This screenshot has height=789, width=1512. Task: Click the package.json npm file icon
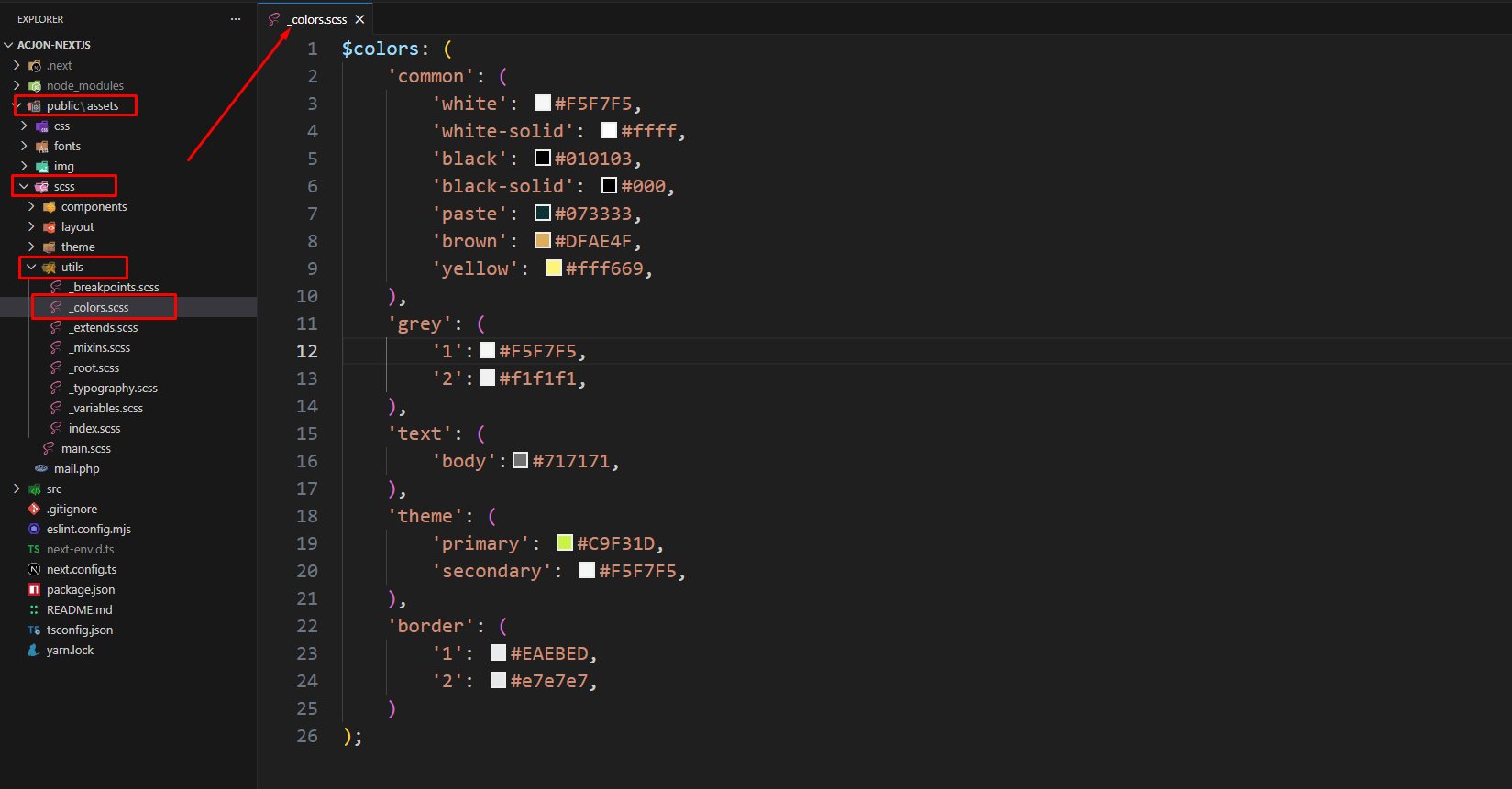coord(34,589)
